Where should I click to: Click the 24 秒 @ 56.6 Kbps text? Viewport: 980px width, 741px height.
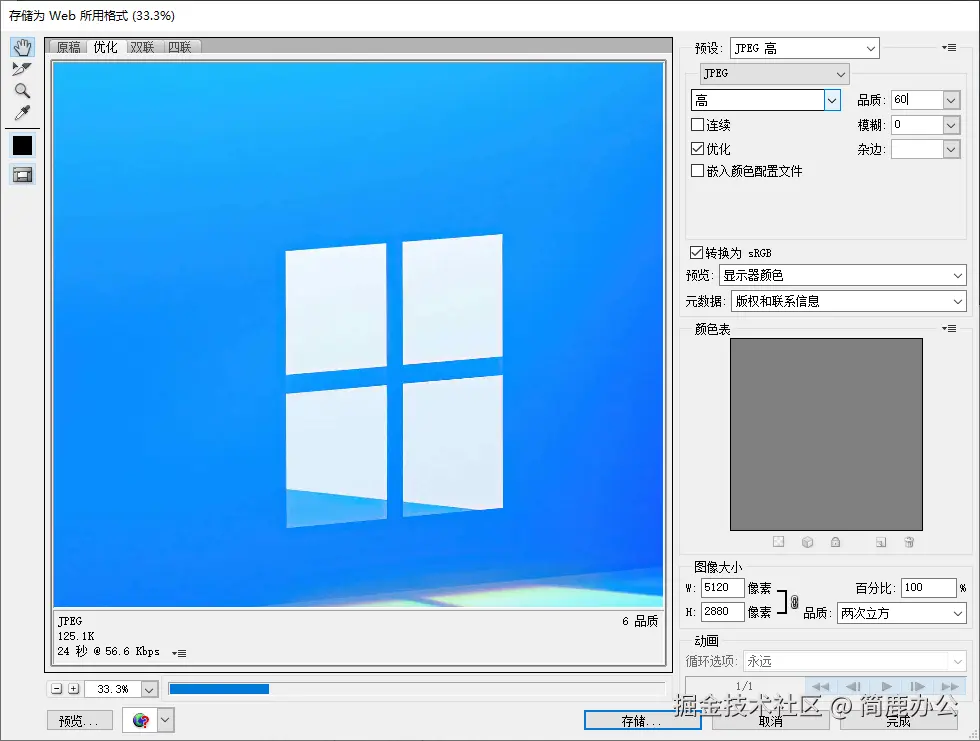click(x=108, y=651)
